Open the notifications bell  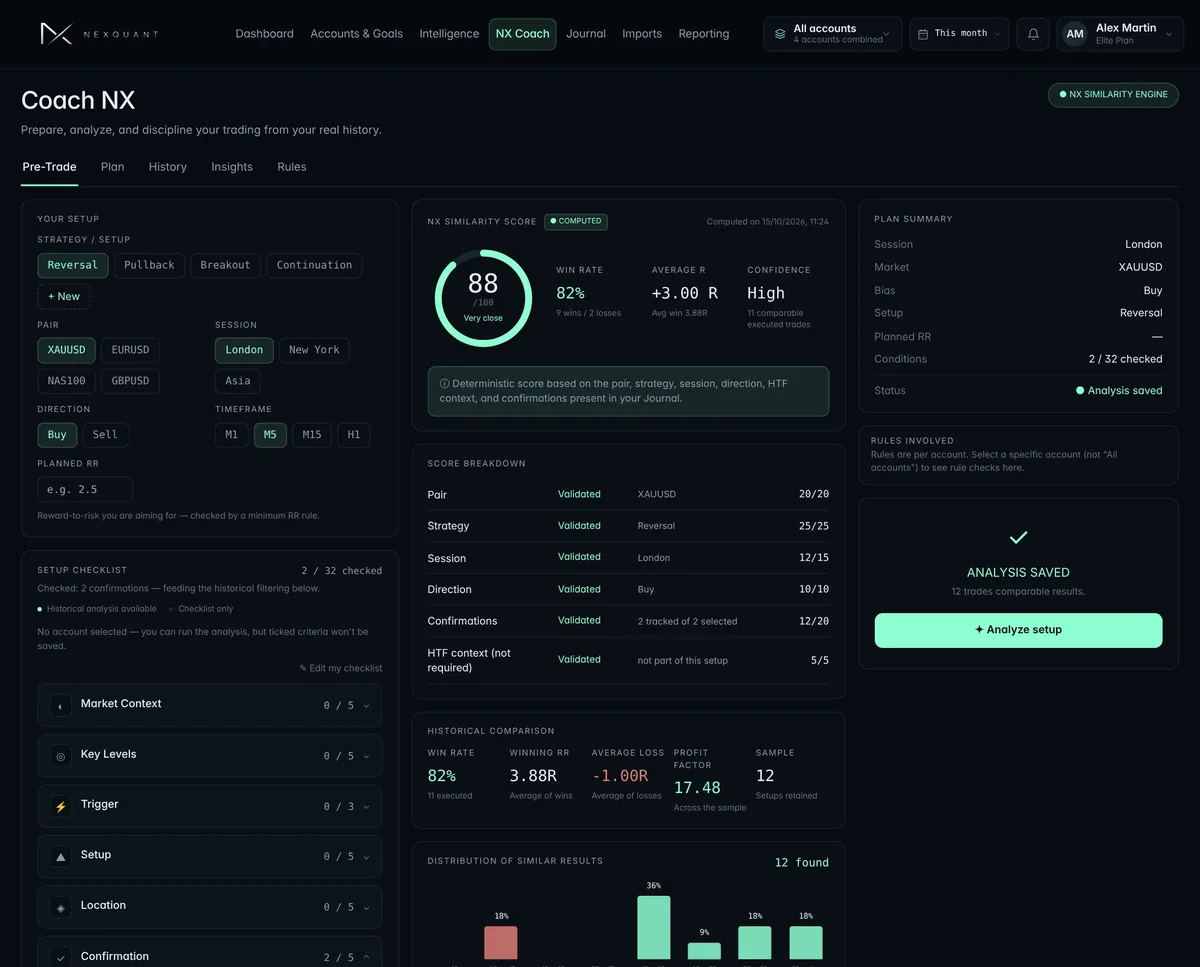[1033, 34]
